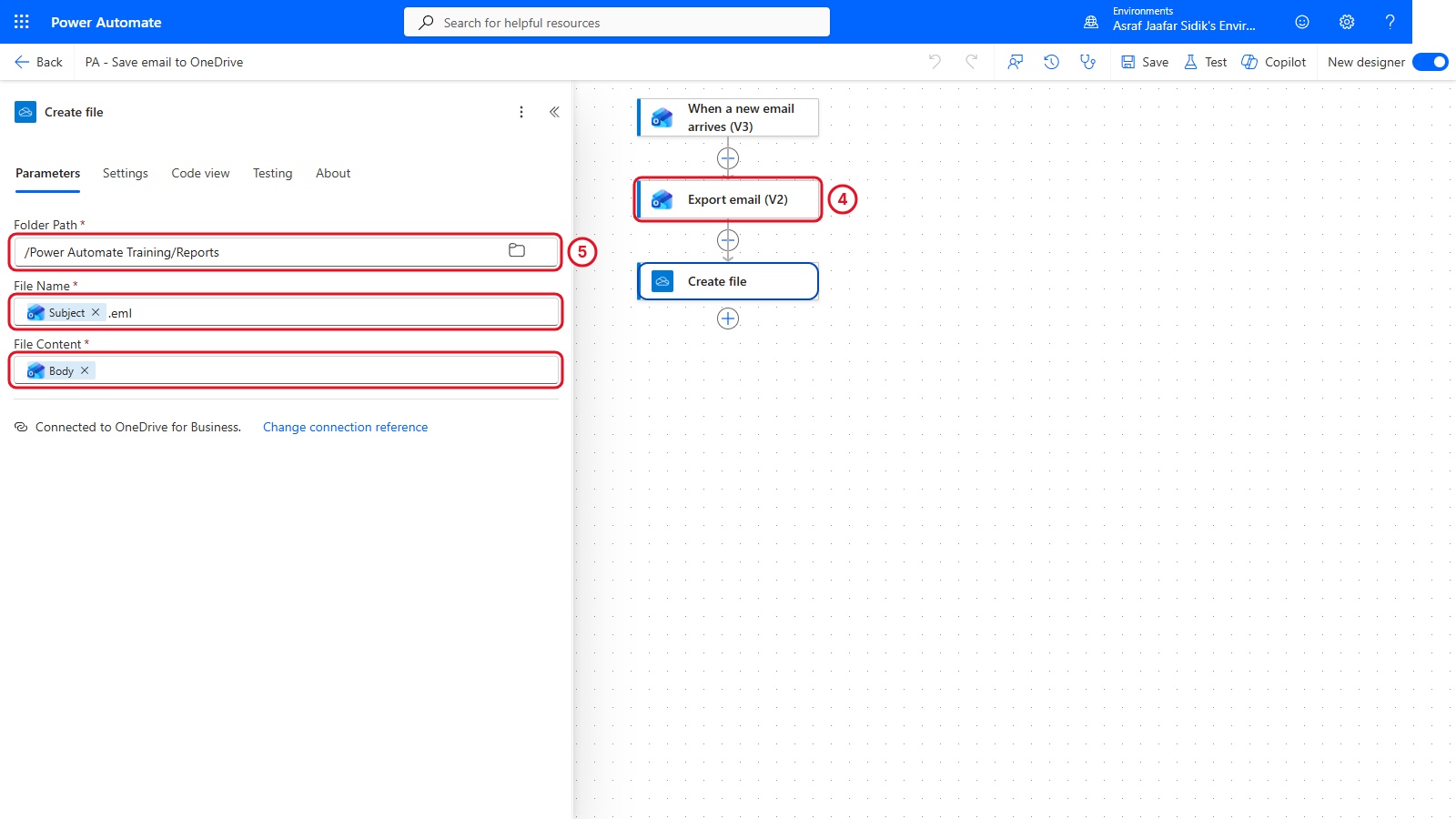Click the Undo arrow icon

[935, 62]
